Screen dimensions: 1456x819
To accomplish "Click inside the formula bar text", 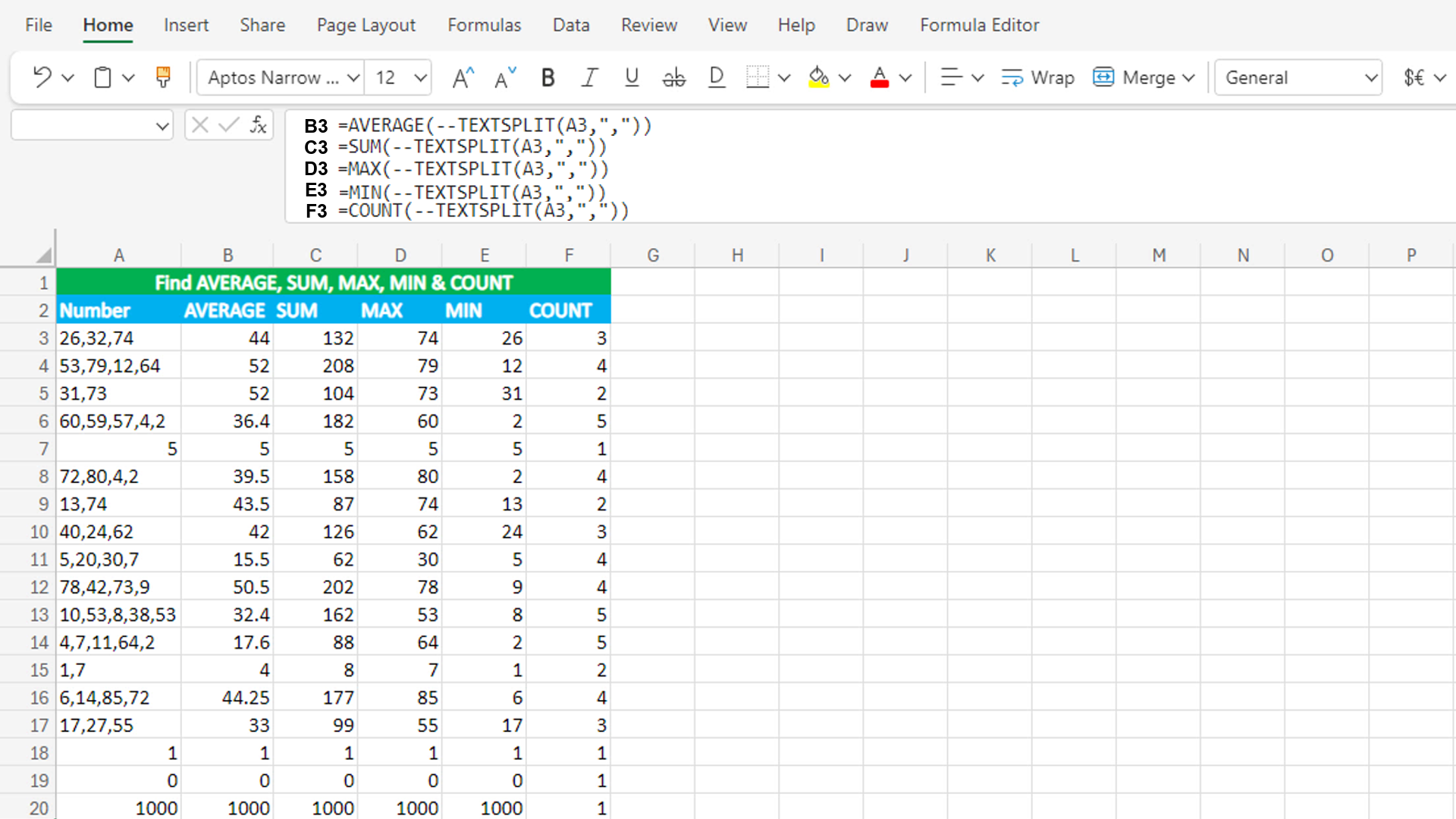I will click(x=870, y=167).
